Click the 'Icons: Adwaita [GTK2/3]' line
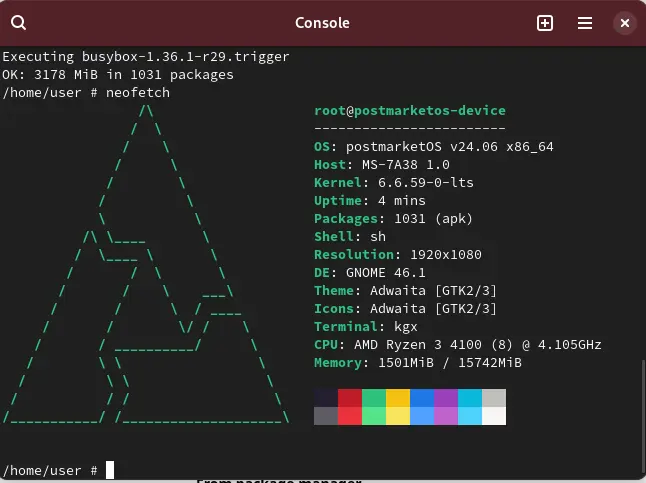This screenshot has height=483, width=646. pos(405,309)
